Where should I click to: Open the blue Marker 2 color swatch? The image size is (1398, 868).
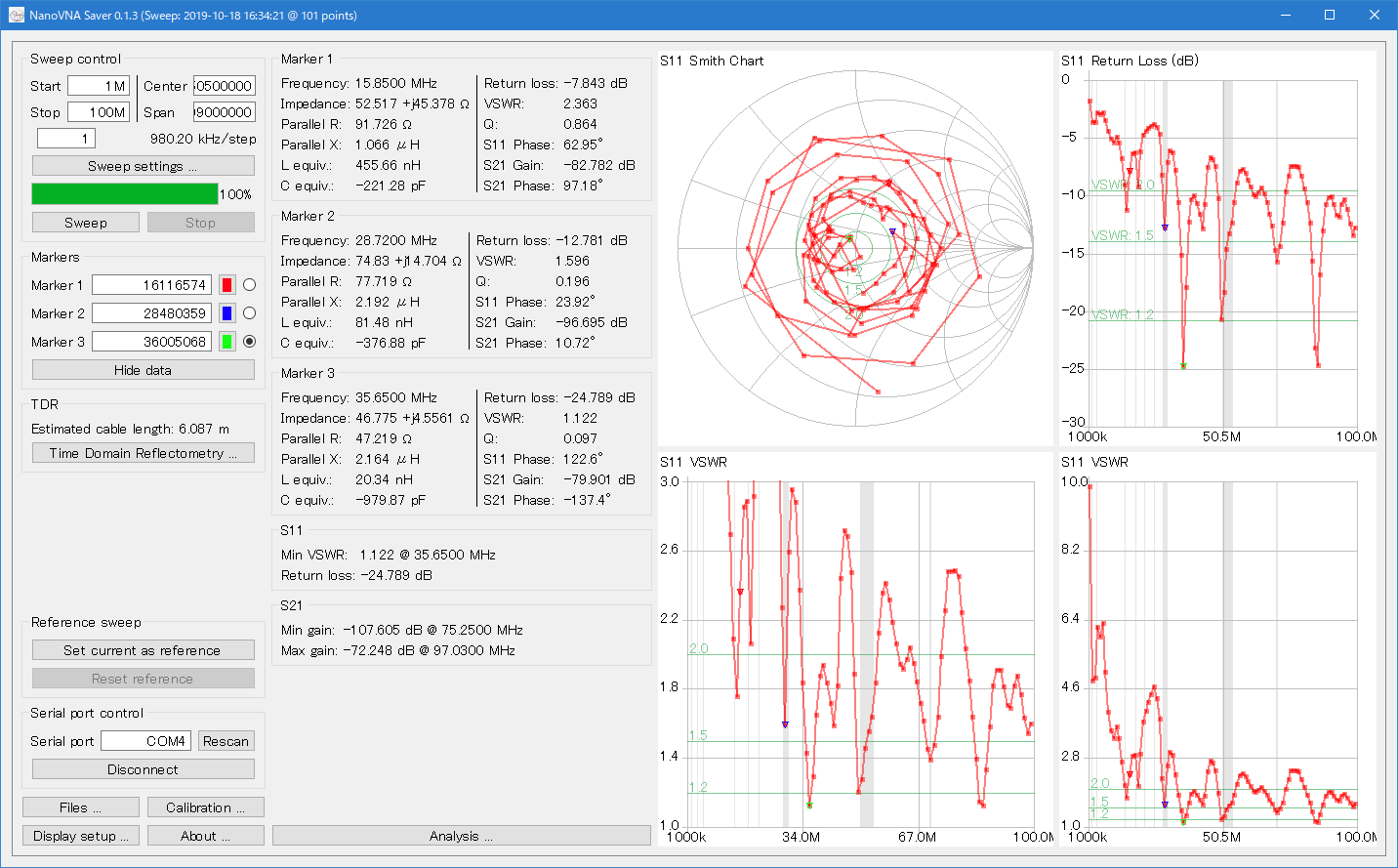pyautogui.click(x=226, y=313)
